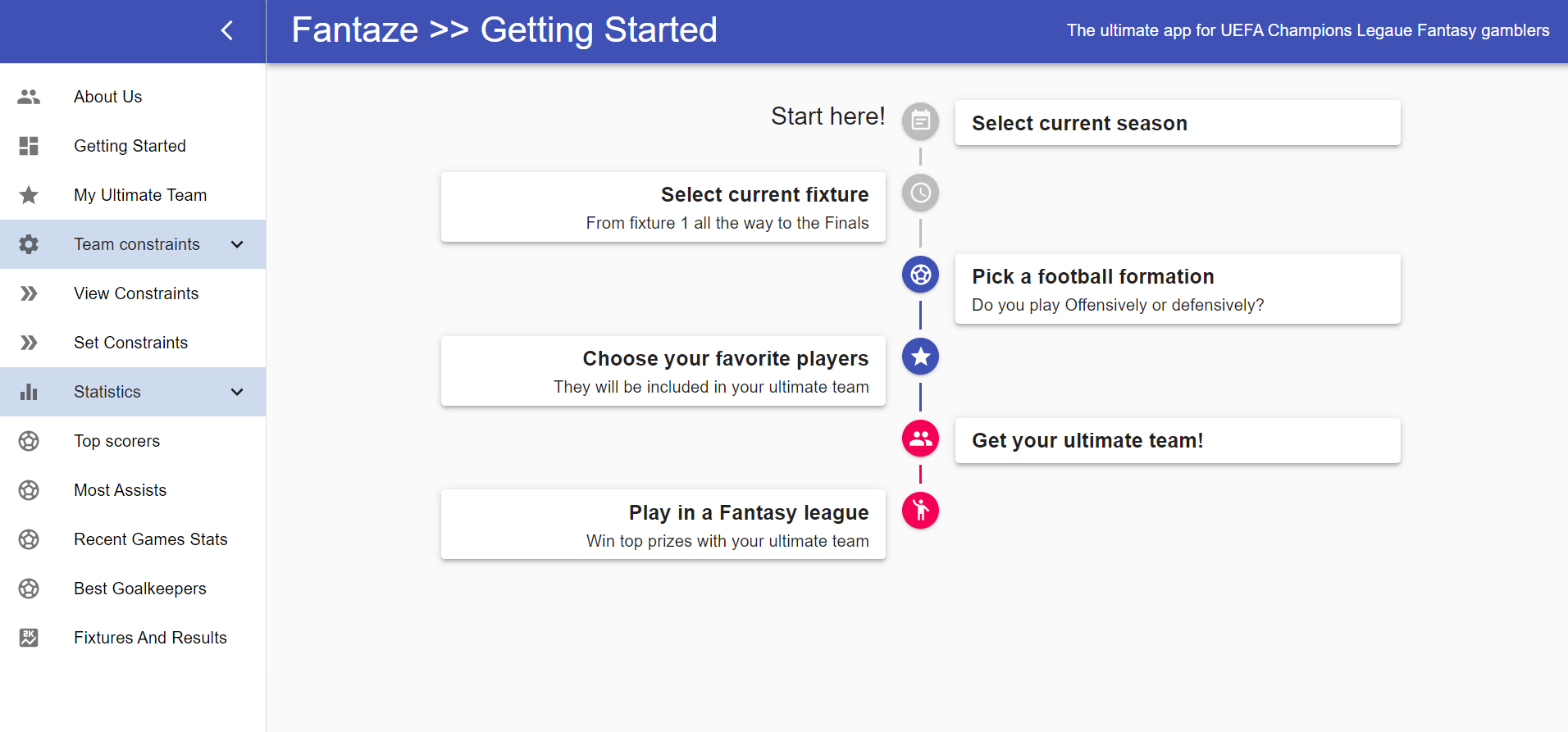Click the calendar icon on the timeline
Viewport: 1568px width, 732px height.
tap(920, 121)
